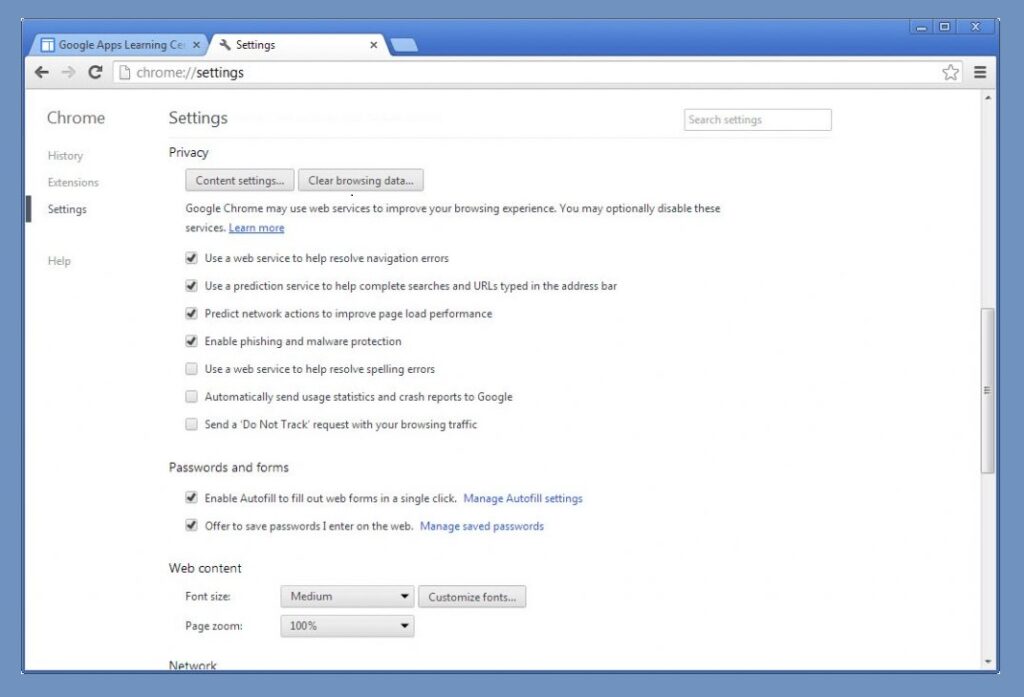1024x697 pixels.
Task: Click the wrench icon on the Settings tab
Action: 225,44
